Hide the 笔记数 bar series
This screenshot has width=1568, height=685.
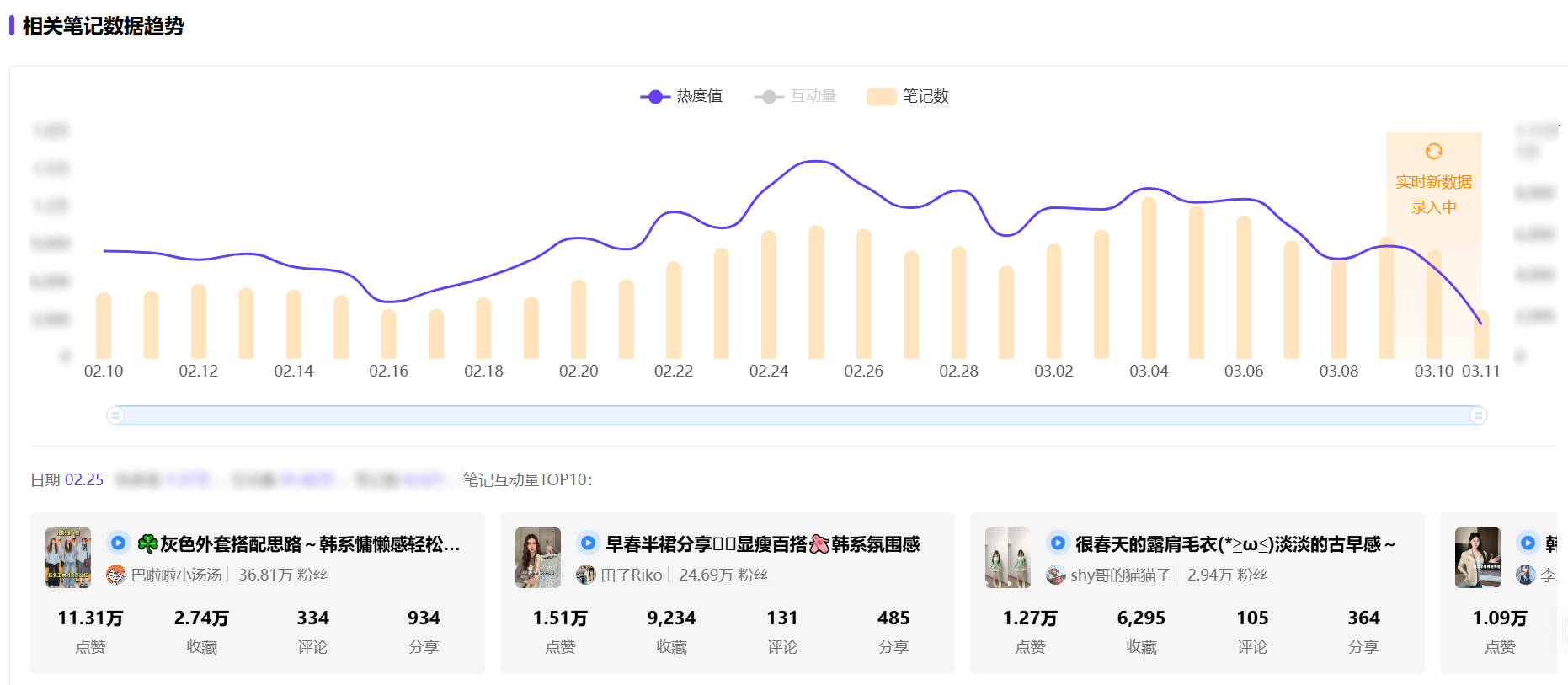[908, 96]
